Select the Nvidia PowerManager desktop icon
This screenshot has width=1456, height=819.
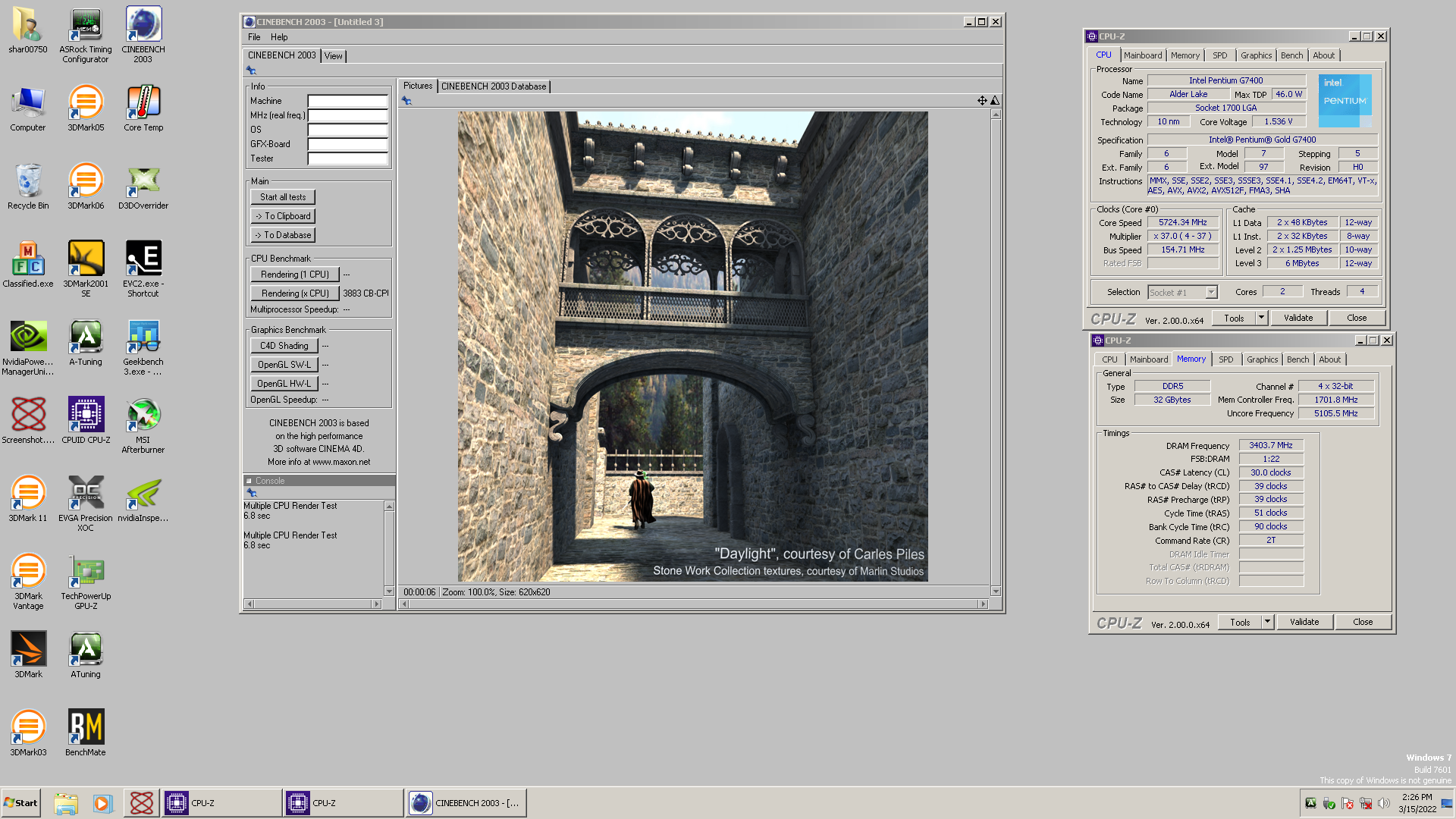coord(28,347)
